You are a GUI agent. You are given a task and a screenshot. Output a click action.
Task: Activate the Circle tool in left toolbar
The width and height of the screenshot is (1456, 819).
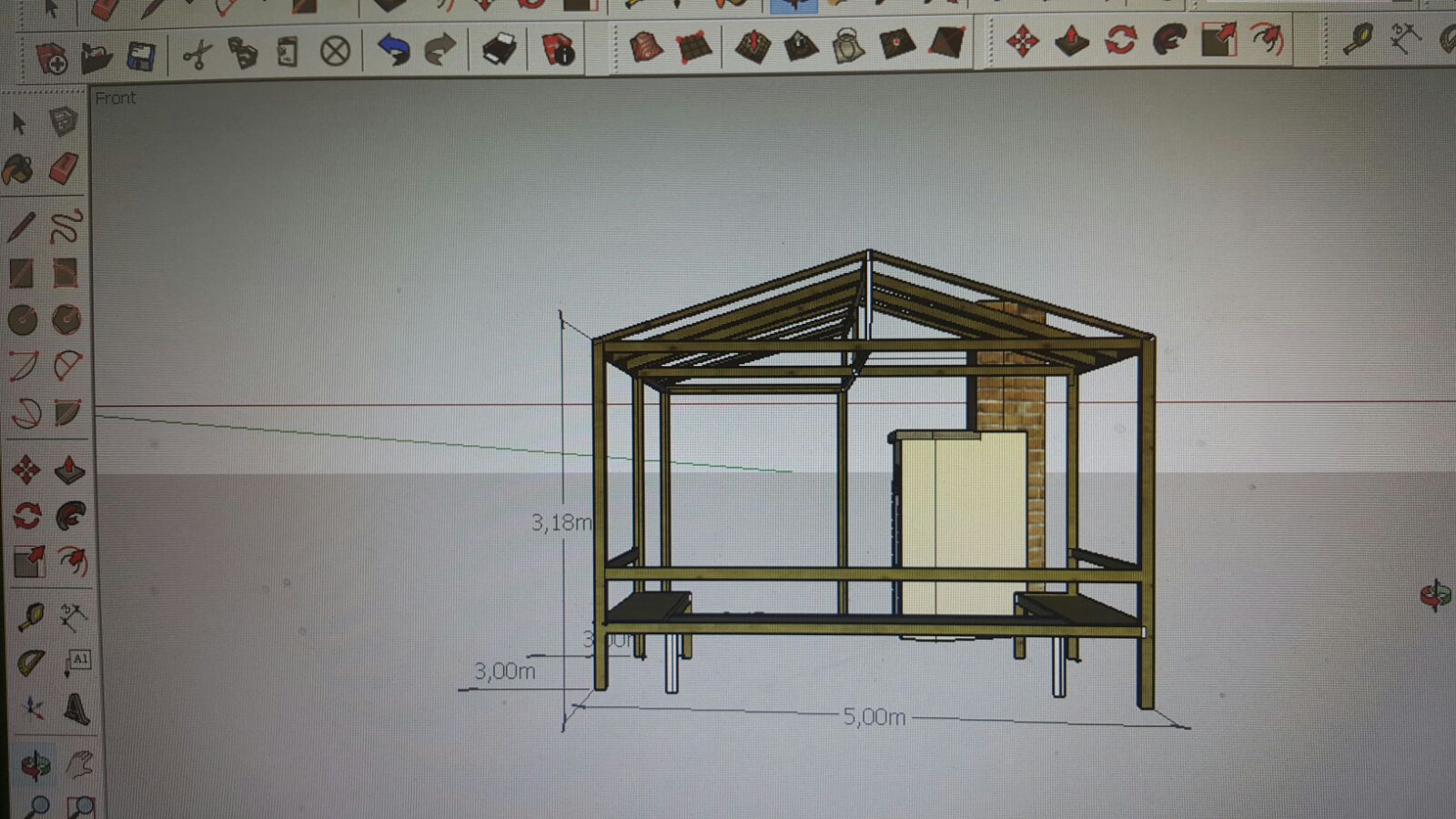(22, 319)
